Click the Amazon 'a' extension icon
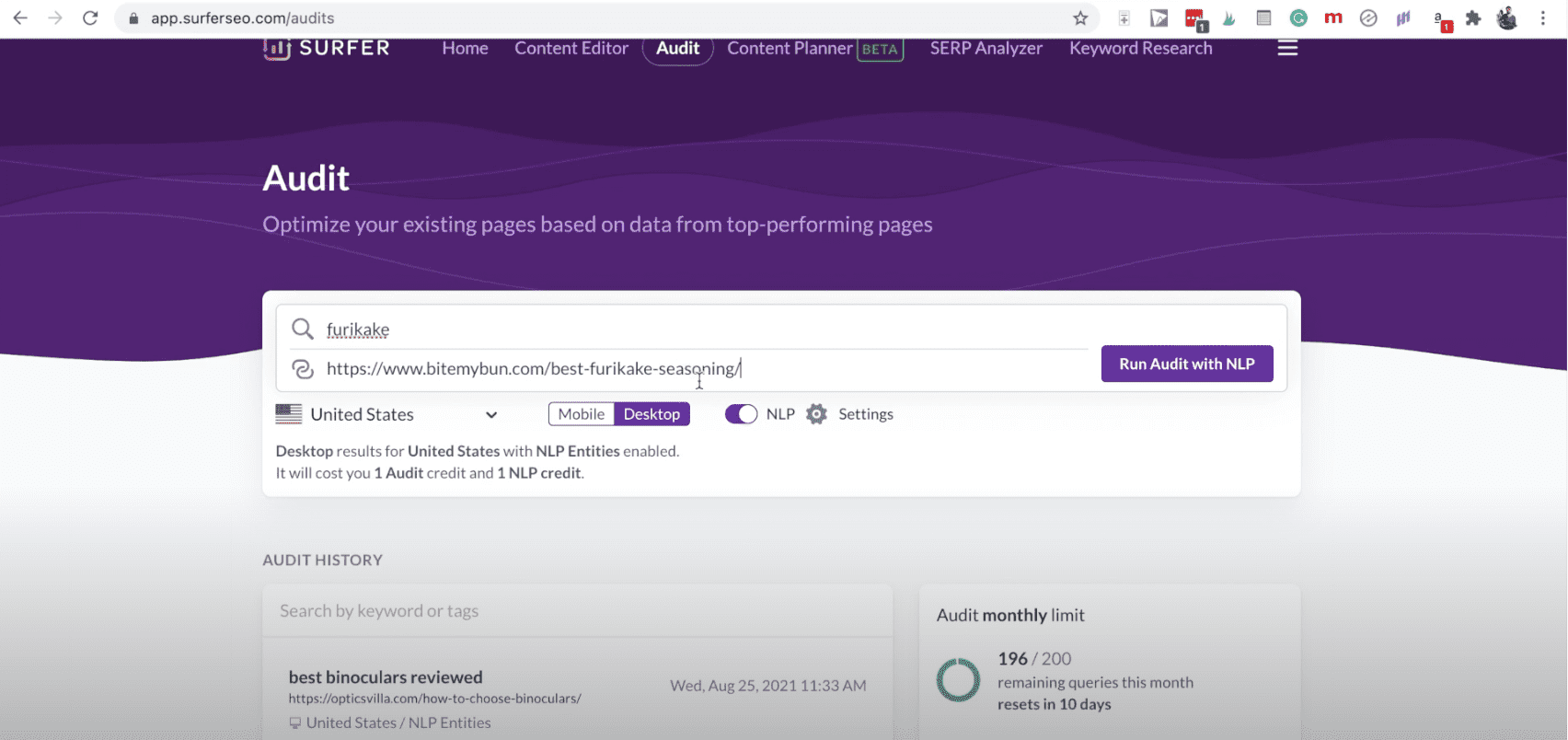The width and height of the screenshot is (1568, 740). [1442, 20]
